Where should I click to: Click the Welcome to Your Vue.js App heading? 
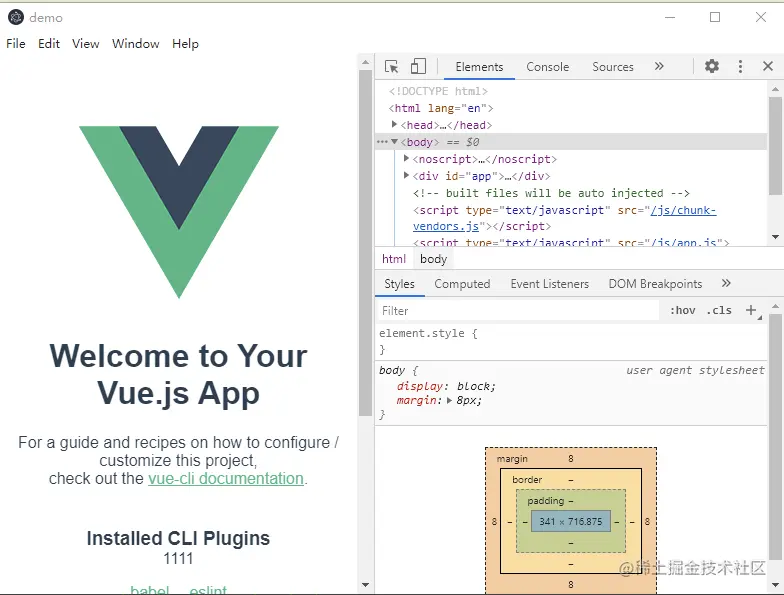tap(178, 374)
